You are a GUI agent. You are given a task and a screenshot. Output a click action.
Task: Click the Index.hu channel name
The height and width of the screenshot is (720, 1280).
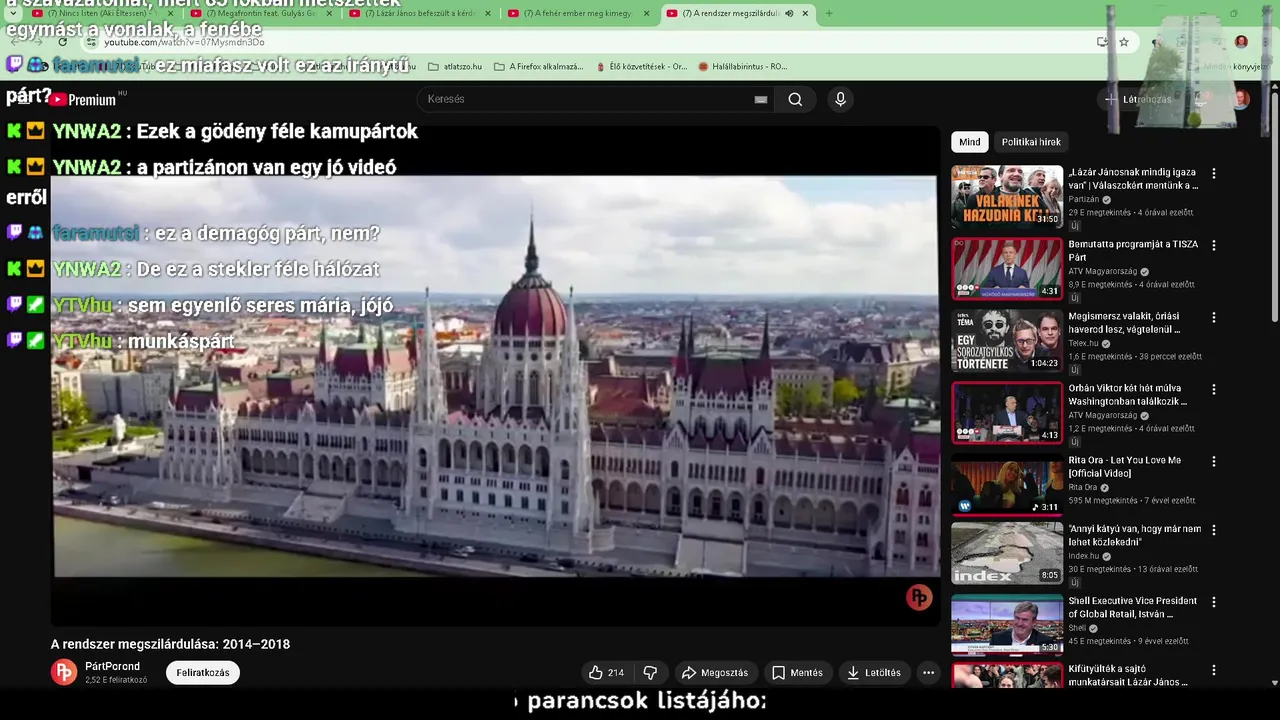(x=1084, y=556)
